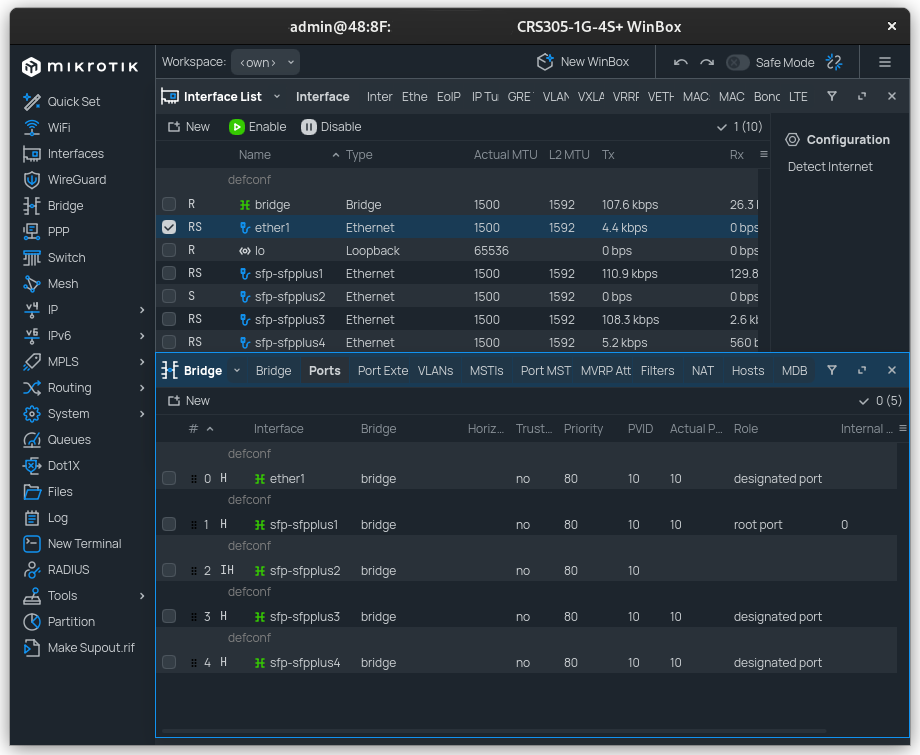Image resolution: width=920 pixels, height=755 pixels.
Task: Open the WireGuard section
Action: click(x=65, y=180)
